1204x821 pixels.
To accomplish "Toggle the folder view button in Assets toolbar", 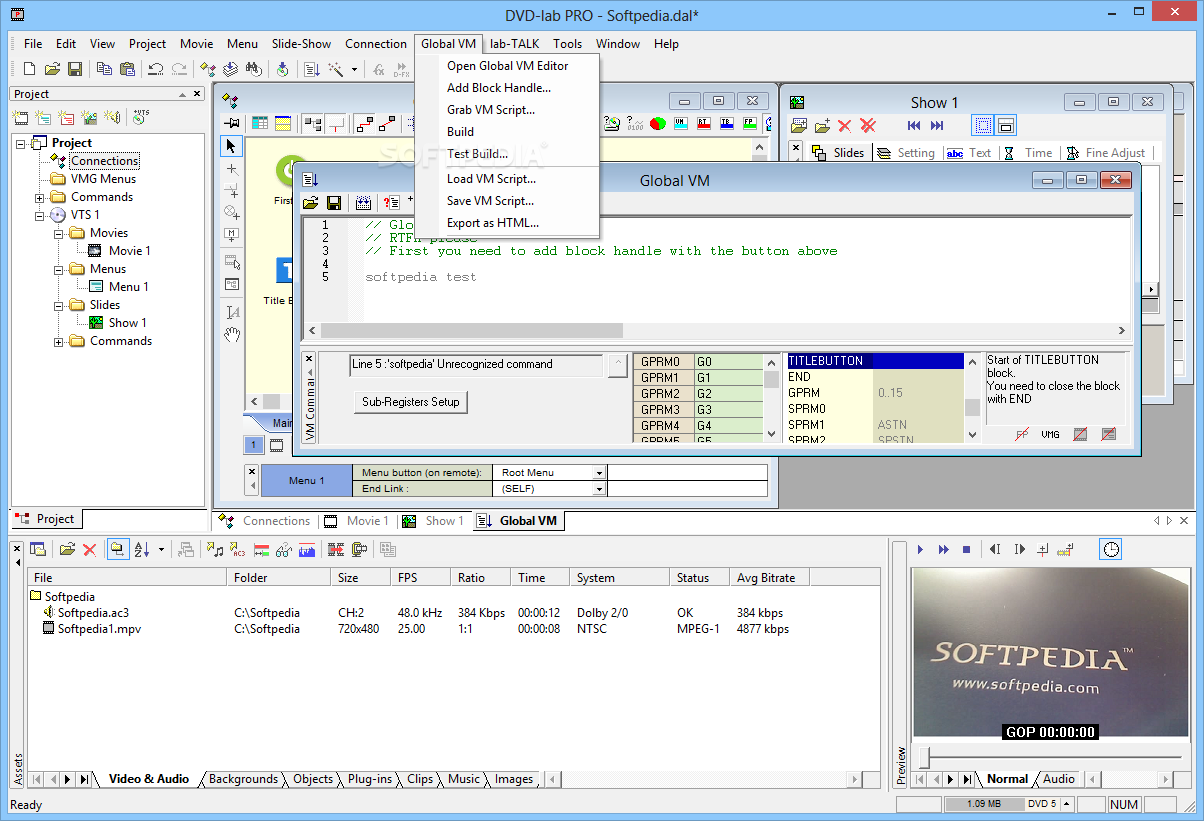I will point(118,549).
